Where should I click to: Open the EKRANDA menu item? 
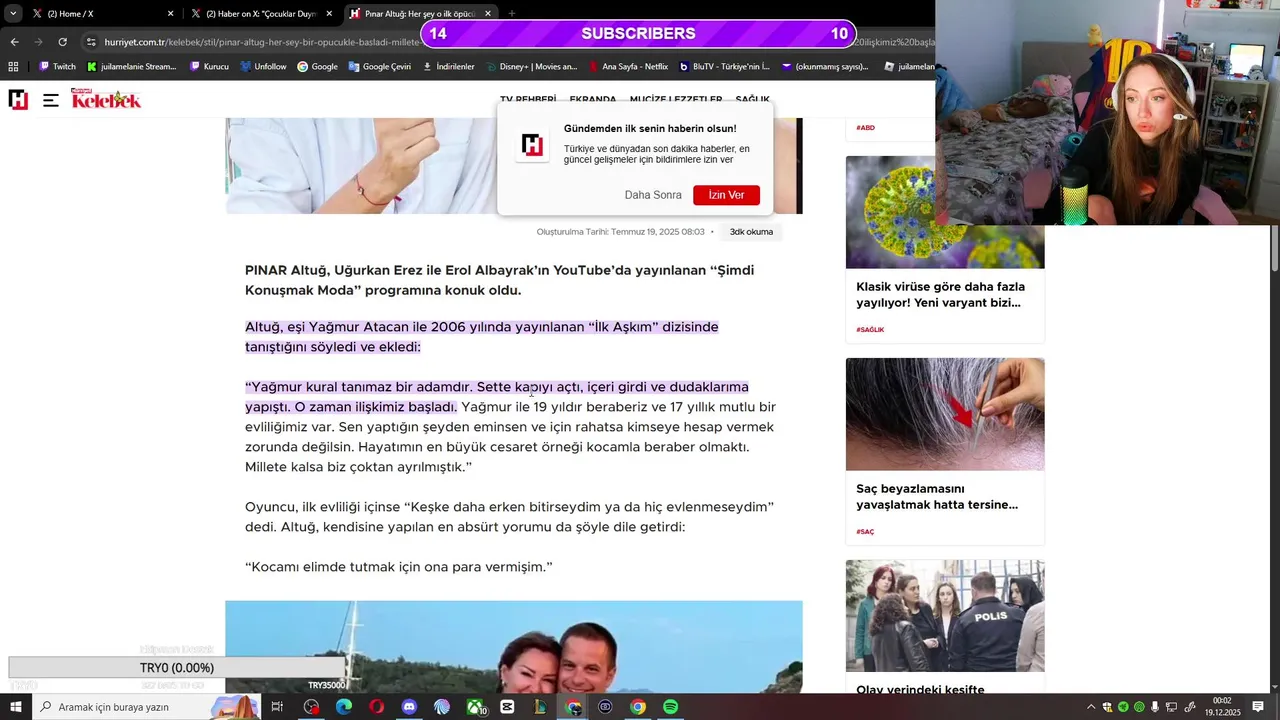(x=593, y=100)
